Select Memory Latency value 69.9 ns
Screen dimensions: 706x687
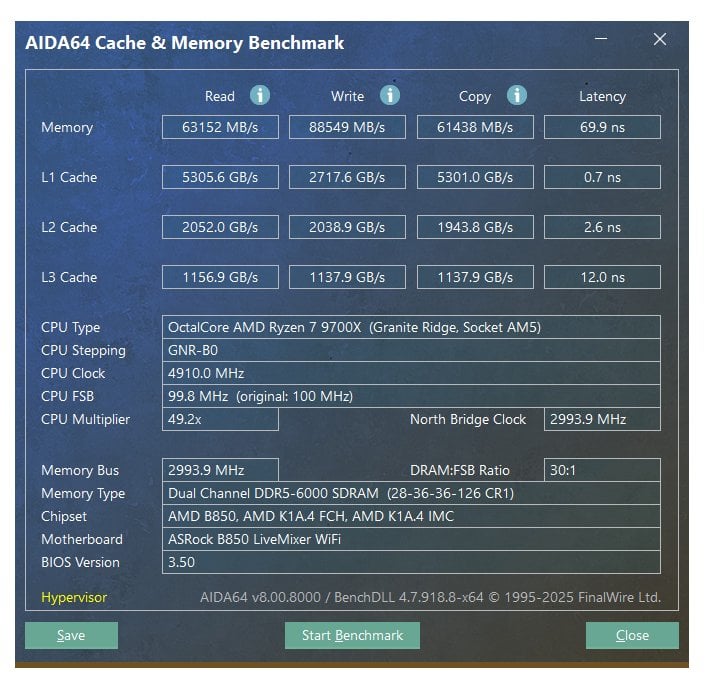point(602,127)
